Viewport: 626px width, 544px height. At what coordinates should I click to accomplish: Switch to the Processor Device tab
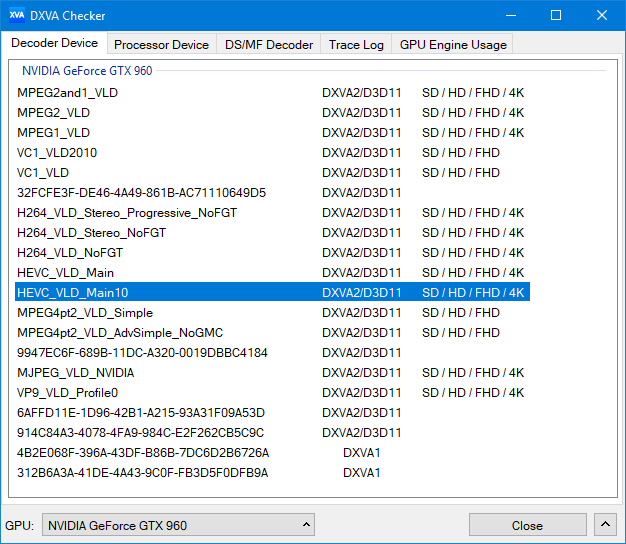(x=161, y=44)
